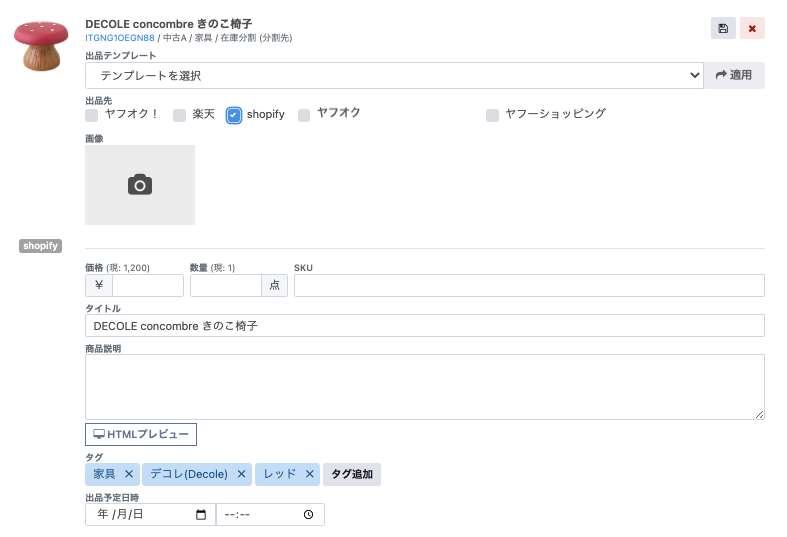Click the description textarea resize handle
Viewport: 787px width, 537px height.
click(759, 414)
